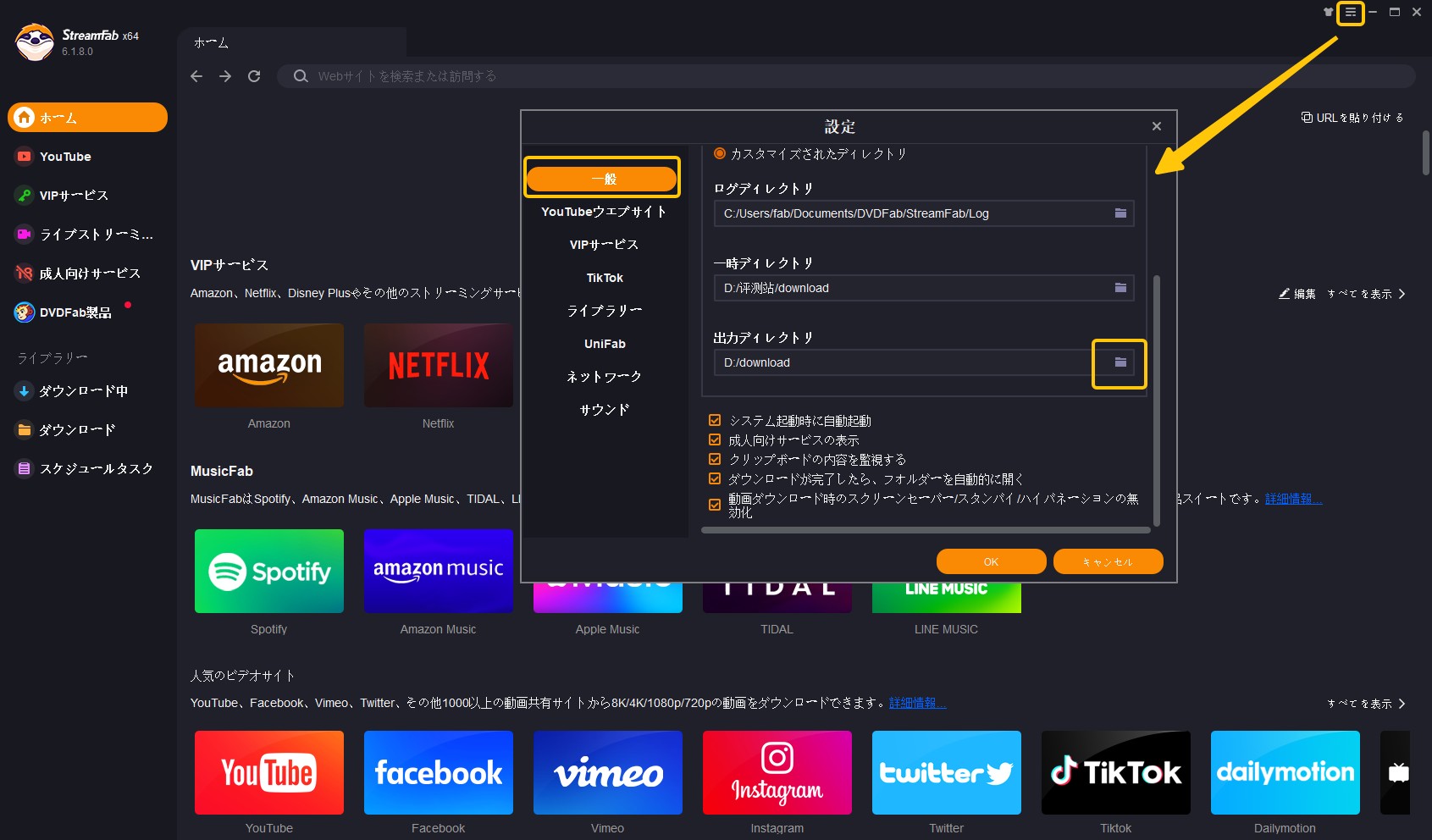Open the hamburger menu in the title bar
The image size is (1432, 840).
1351,13
